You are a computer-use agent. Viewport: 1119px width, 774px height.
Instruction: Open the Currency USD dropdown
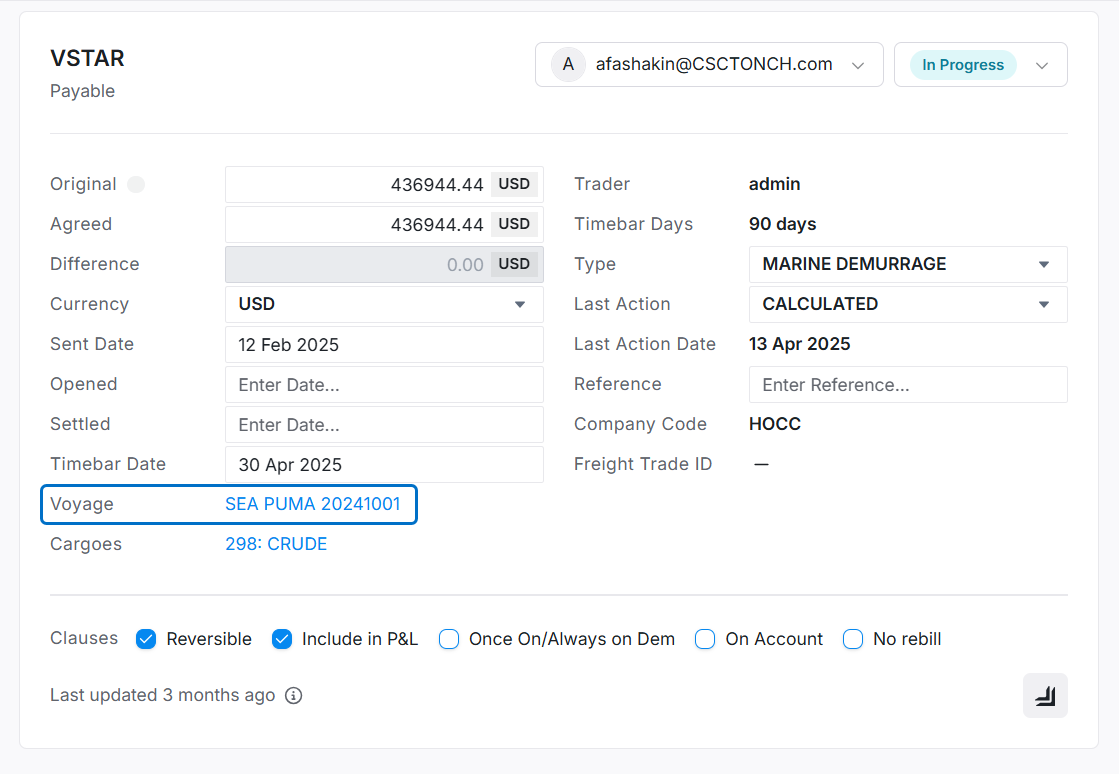(384, 305)
